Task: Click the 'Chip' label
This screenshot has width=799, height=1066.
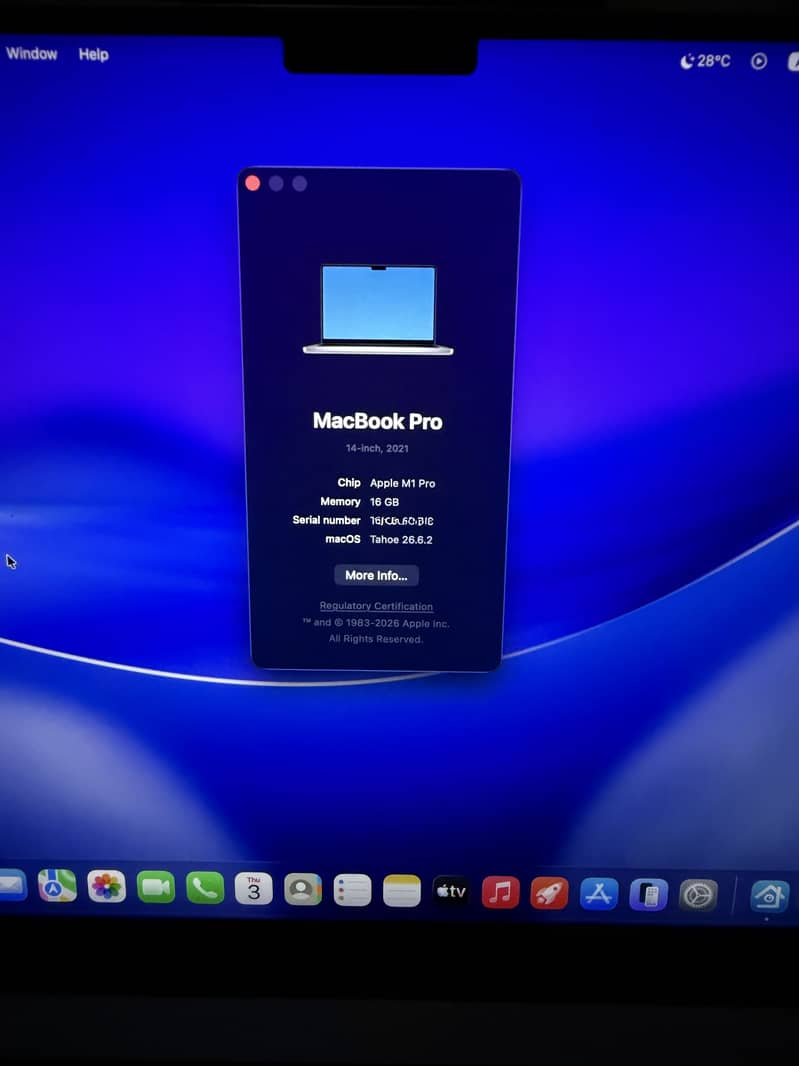Action: [349, 482]
